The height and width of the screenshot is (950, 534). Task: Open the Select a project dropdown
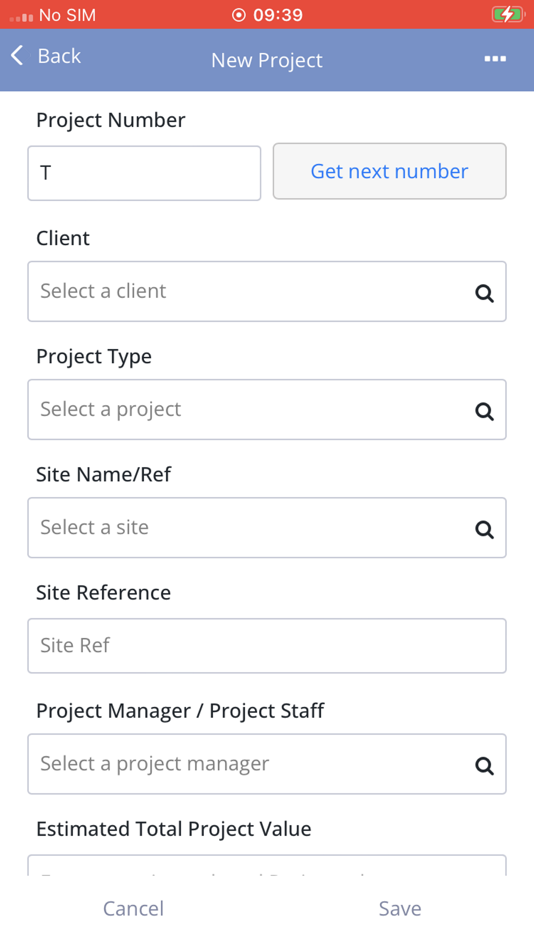pyautogui.click(x=267, y=410)
